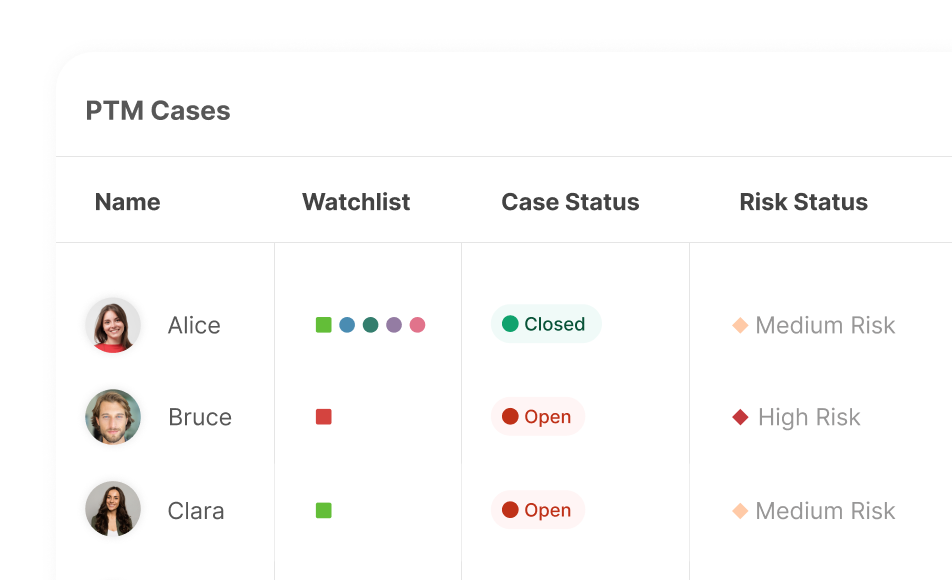
Task: Open Bruce's profile avatar
Action: pos(113,417)
